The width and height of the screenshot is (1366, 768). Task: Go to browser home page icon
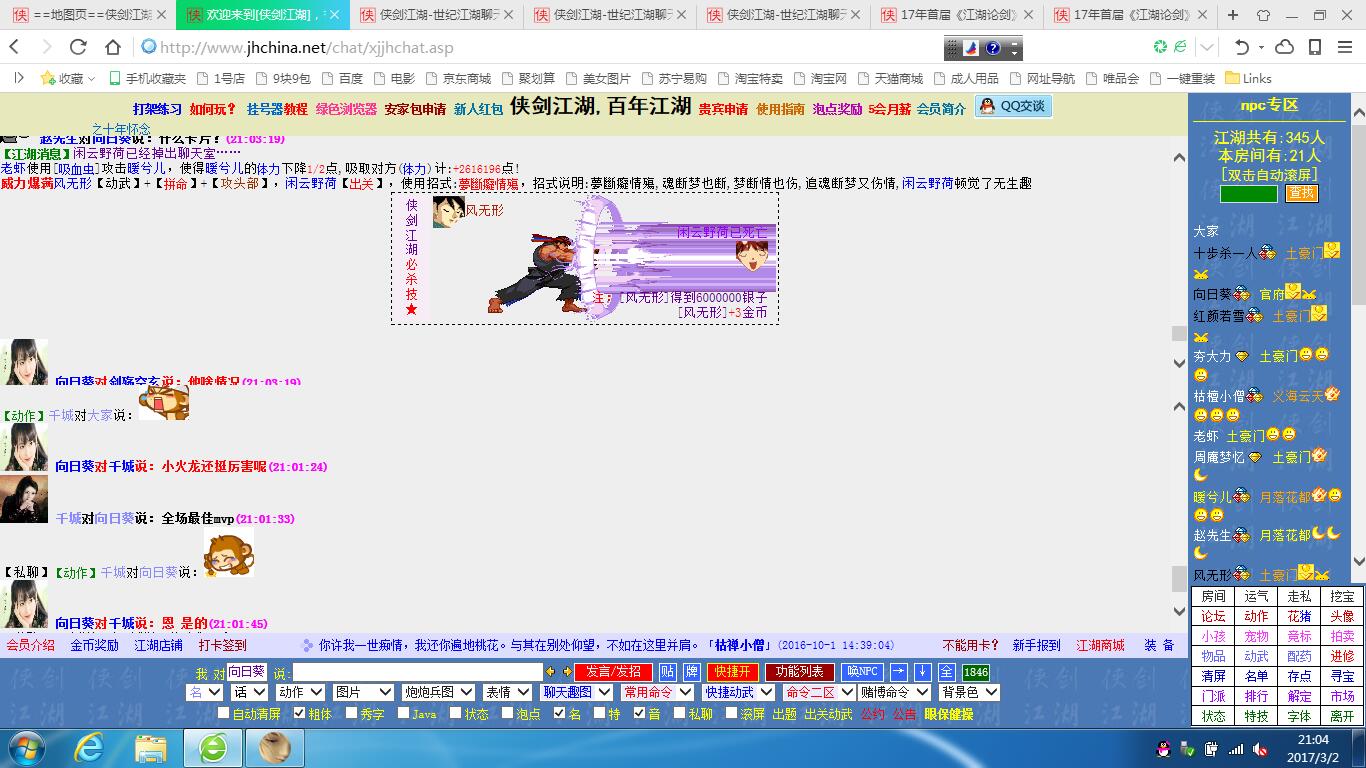[x=113, y=47]
